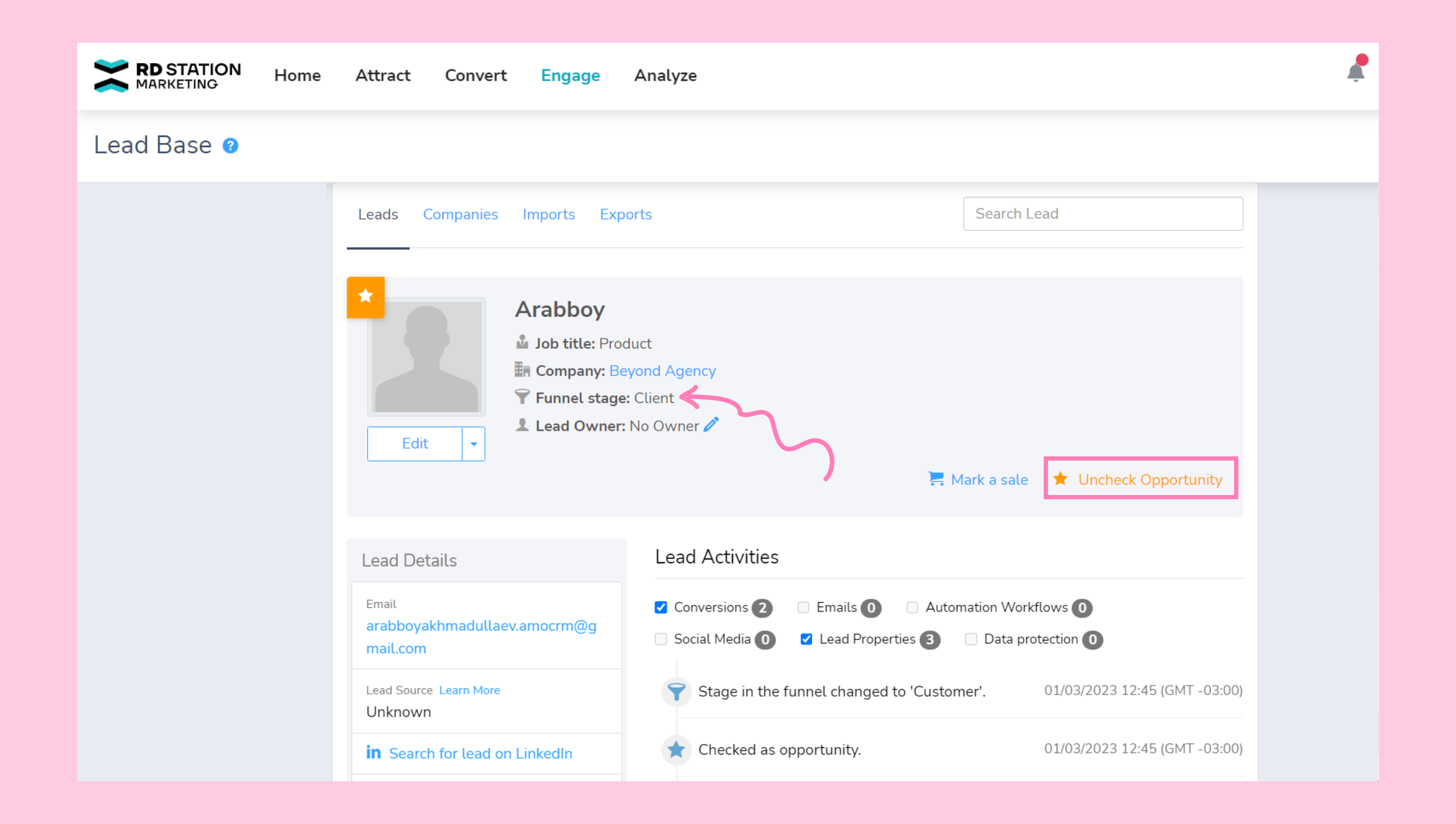Click the RD Station Marketing logo
This screenshot has height=824, width=1456.
pyautogui.click(x=168, y=75)
